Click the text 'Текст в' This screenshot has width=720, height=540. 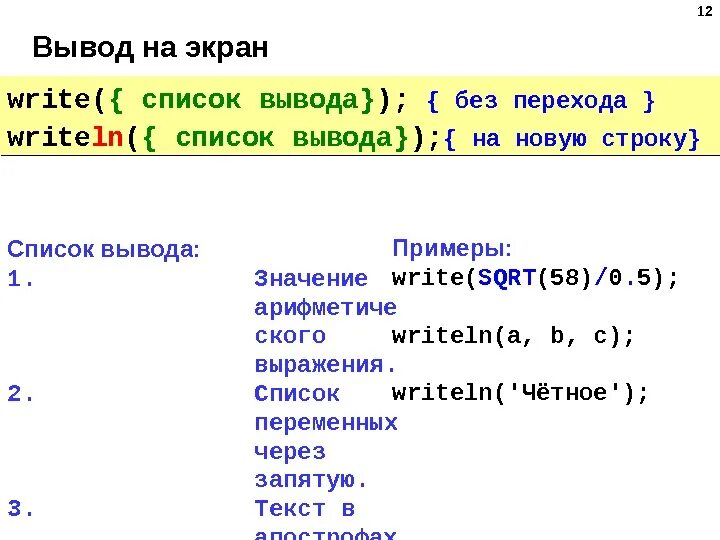click(x=304, y=508)
